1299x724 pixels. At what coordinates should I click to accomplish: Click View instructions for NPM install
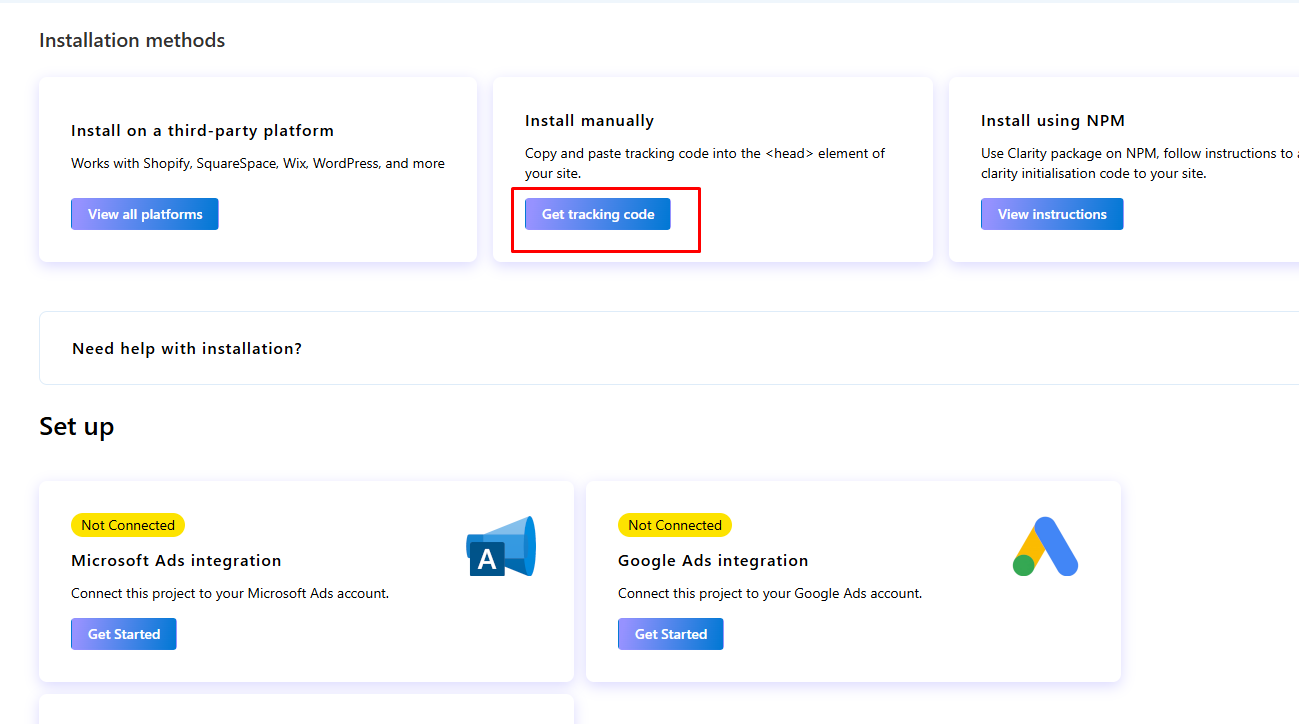[x=1052, y=214]
